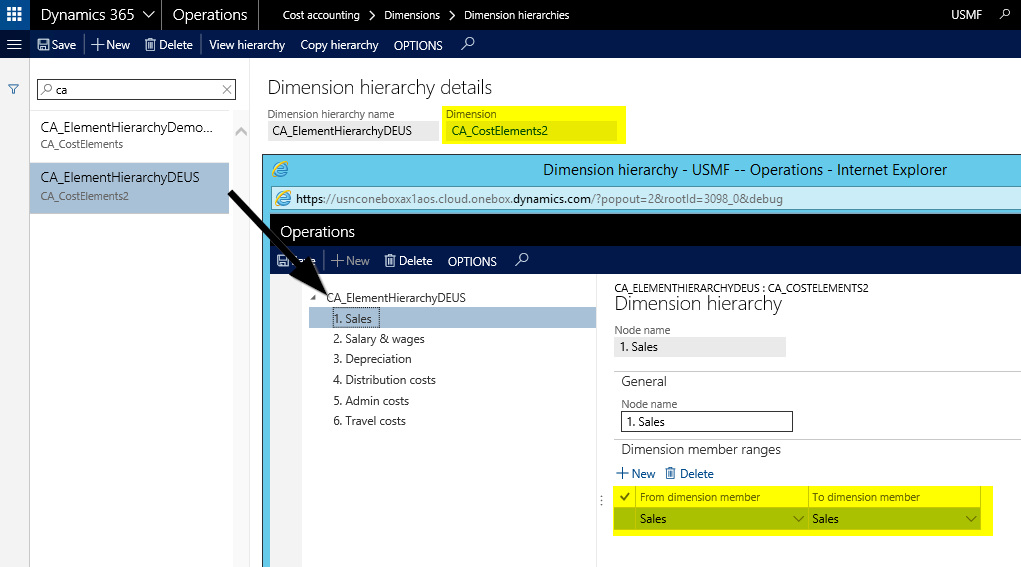Click the search icon next to OPTIONS in main toolbar
The image size is (1021, 567).
point(467,44)
